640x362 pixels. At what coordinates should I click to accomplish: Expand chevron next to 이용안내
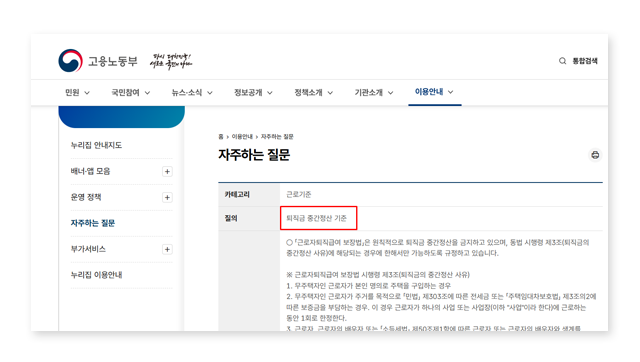(x=451, y=92)
